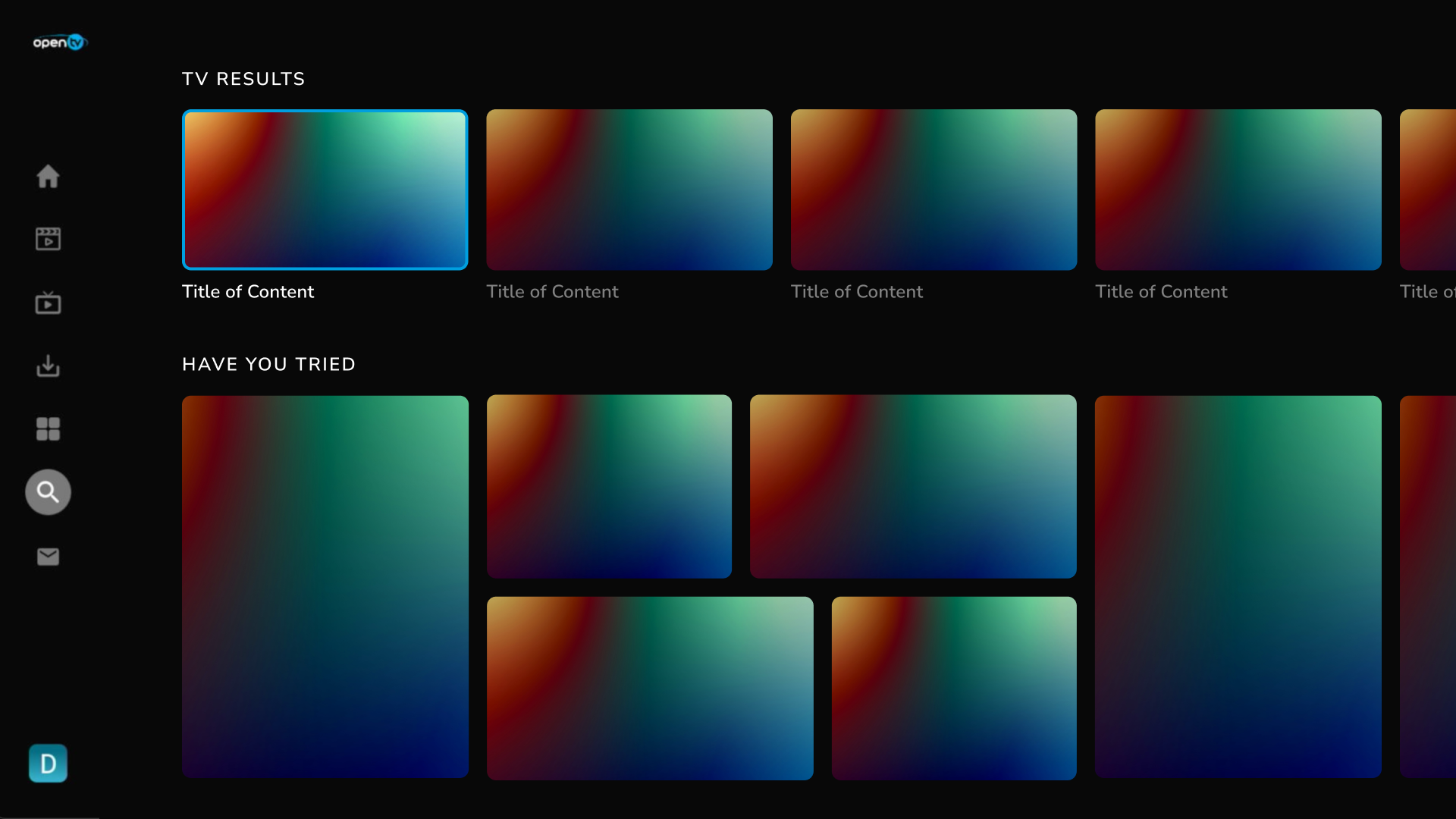Open the tall right Have You Tried tile
1456x819 pixels.
pos(1238,586)
